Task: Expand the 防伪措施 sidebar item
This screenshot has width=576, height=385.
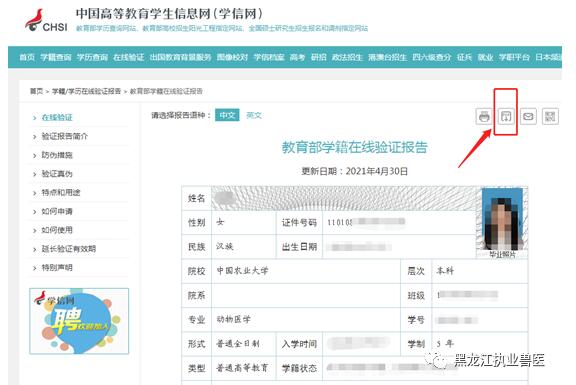Action: 57,155
